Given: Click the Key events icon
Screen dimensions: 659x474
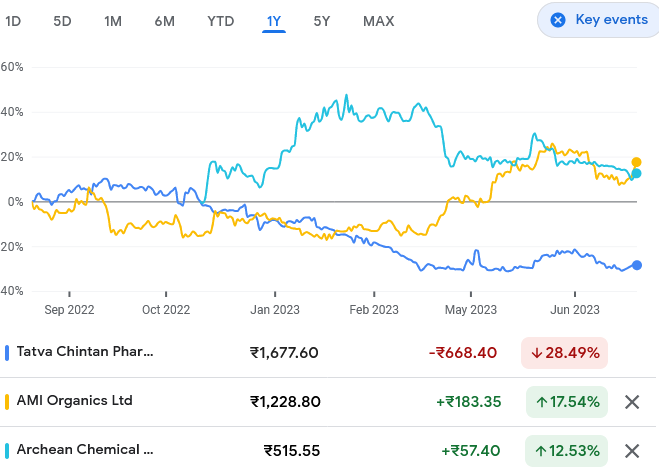Looking at the screenshot, I should [558, 20].
